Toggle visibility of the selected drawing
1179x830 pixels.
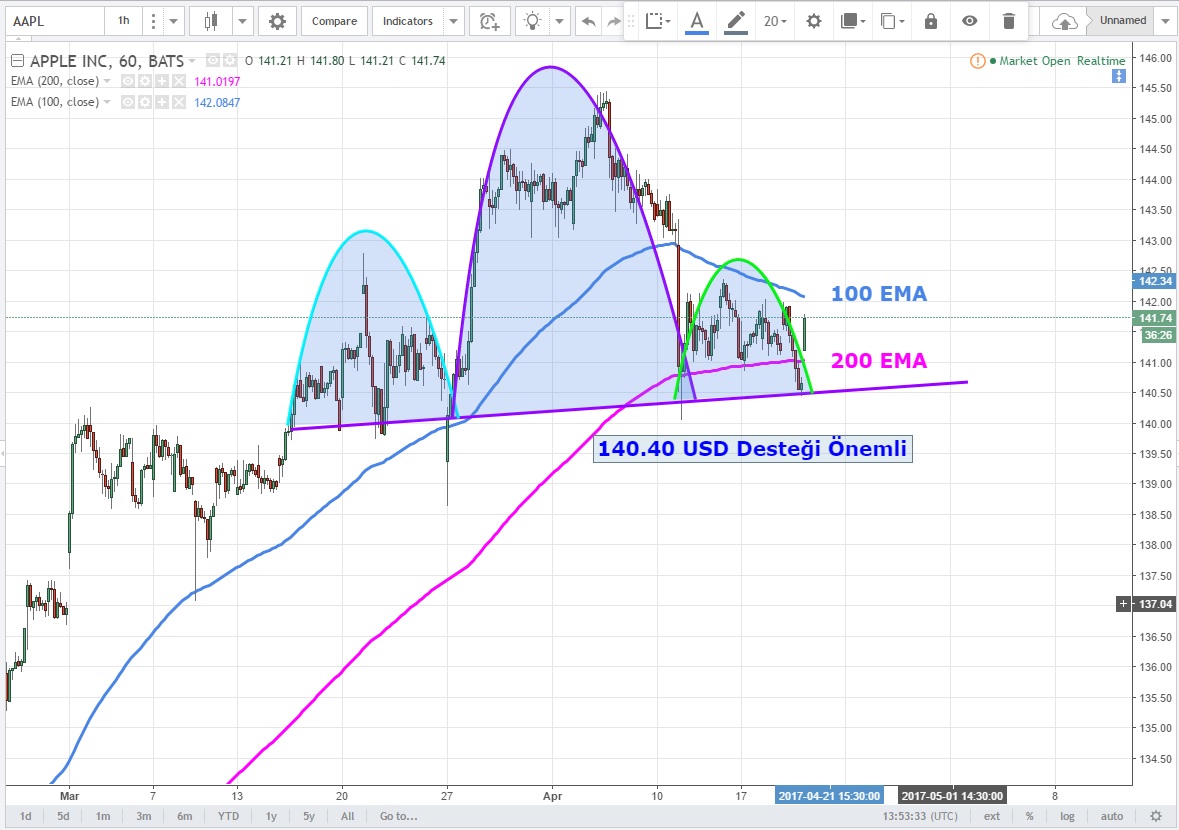pyautogui.click(x=969, y=21)
